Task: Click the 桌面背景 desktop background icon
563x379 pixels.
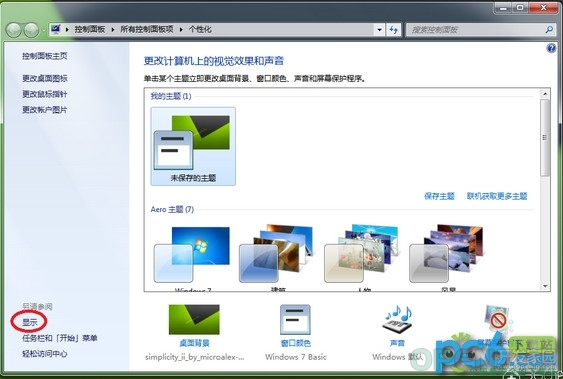Action: tap(194, 319)
